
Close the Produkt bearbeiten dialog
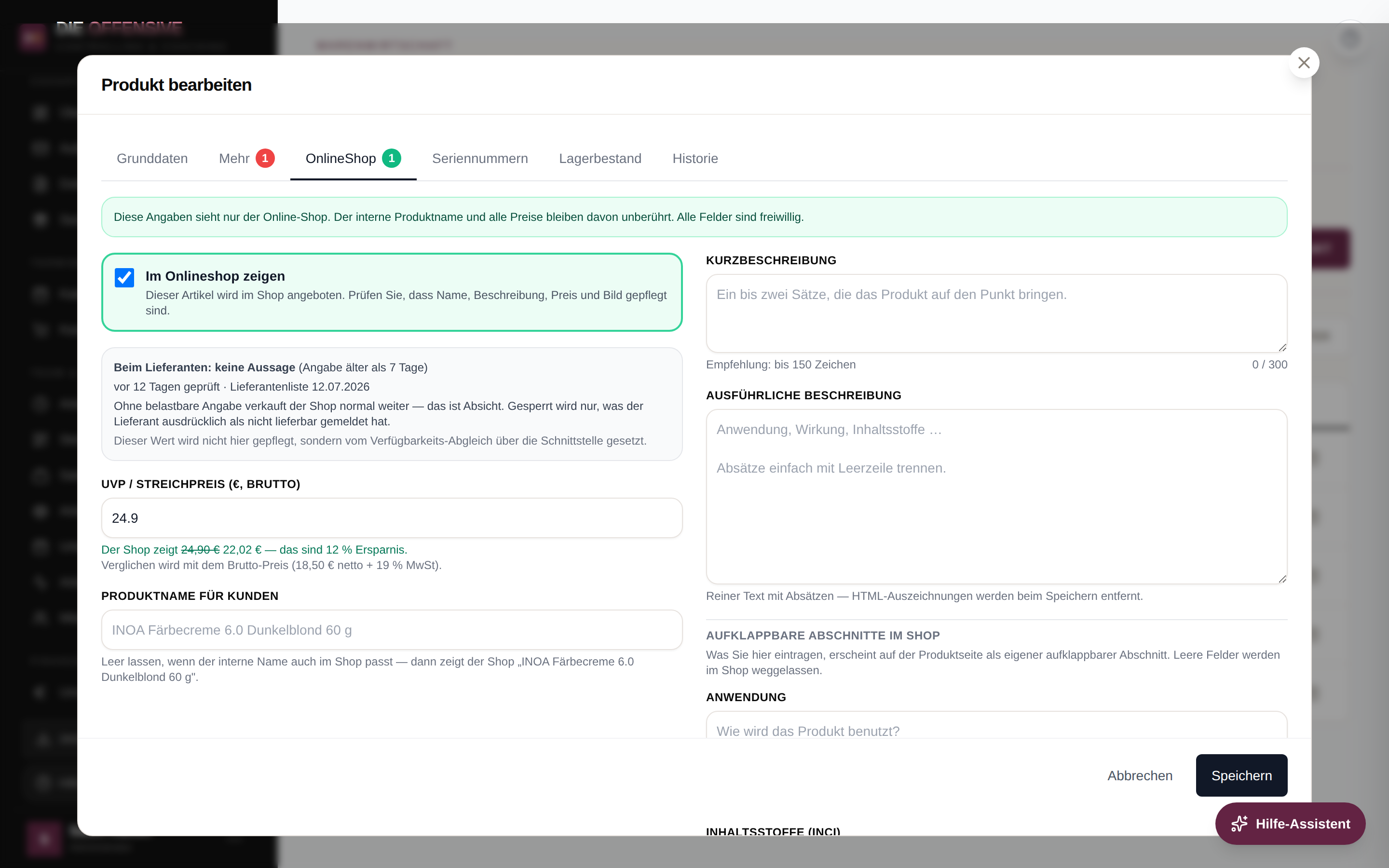pos(1304,63)
